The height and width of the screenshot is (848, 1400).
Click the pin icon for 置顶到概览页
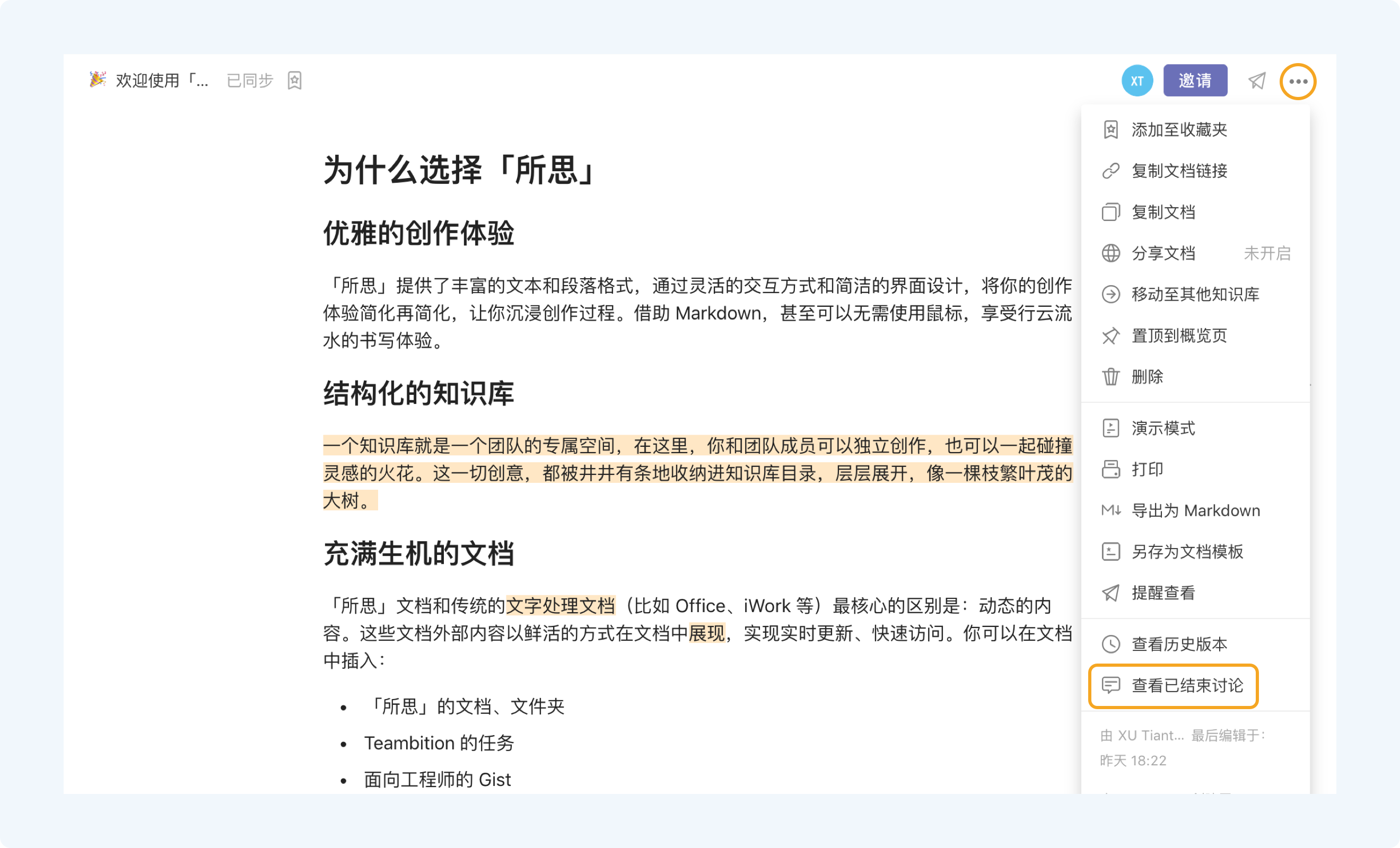coord(1111,335)
